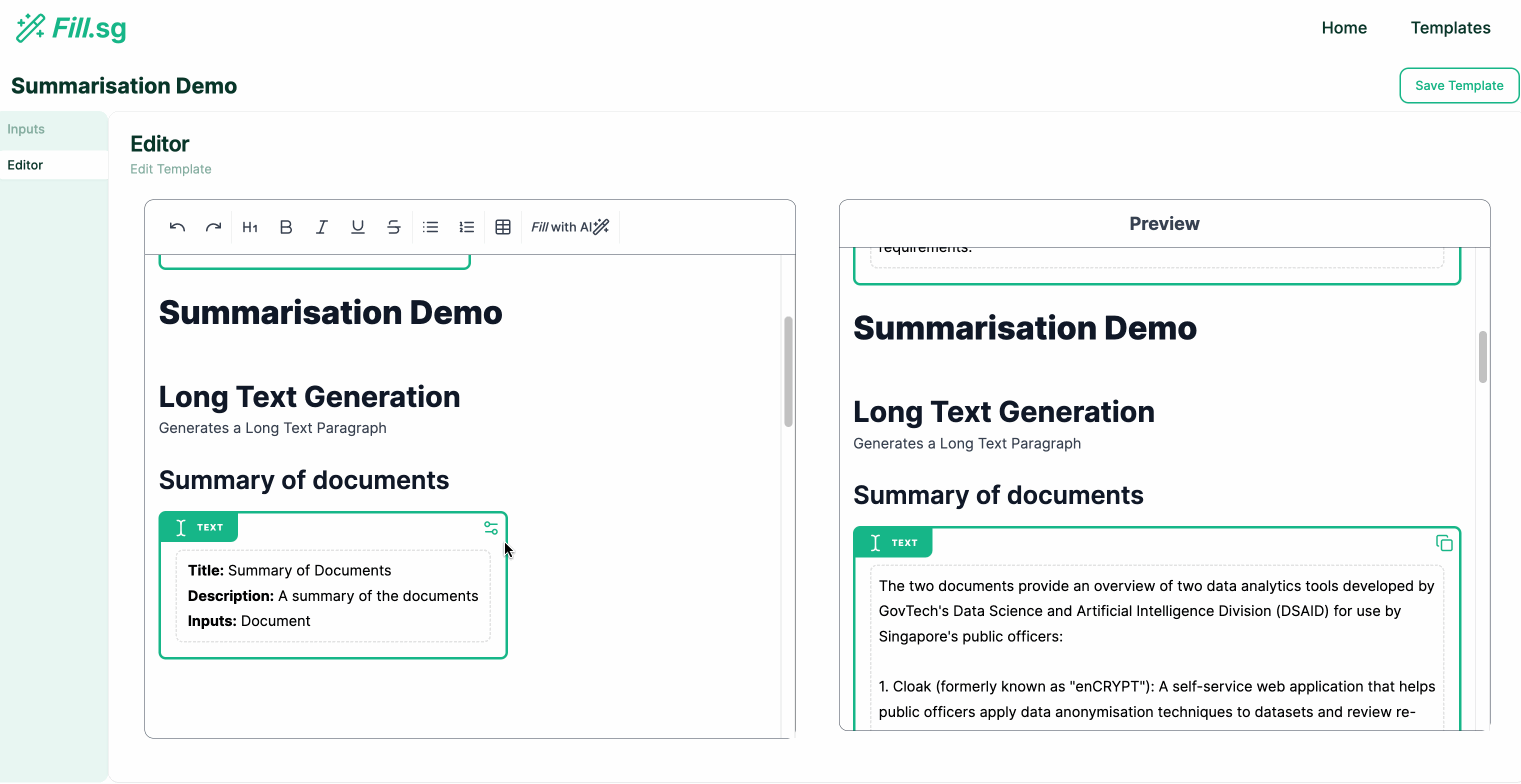Click the Fill with AI button
Image resolution: width=1521 pixels, height=784 pixels.
click(570, 227)
